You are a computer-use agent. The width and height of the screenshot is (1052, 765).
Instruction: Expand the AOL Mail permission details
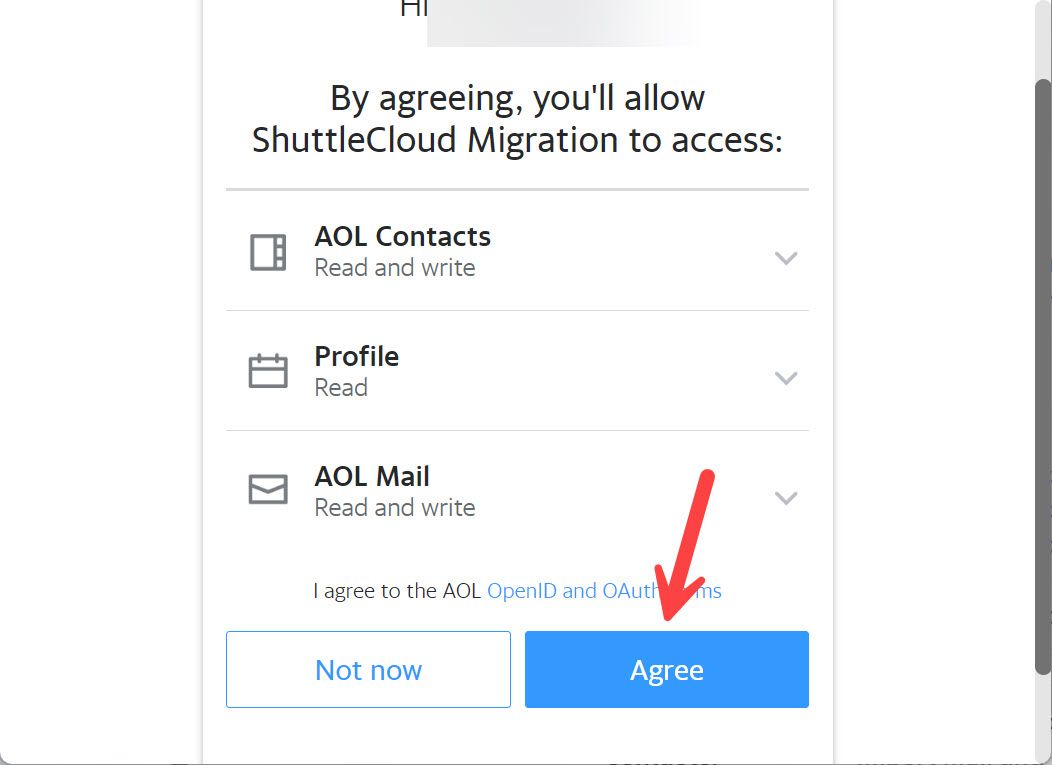pos(786,497)
